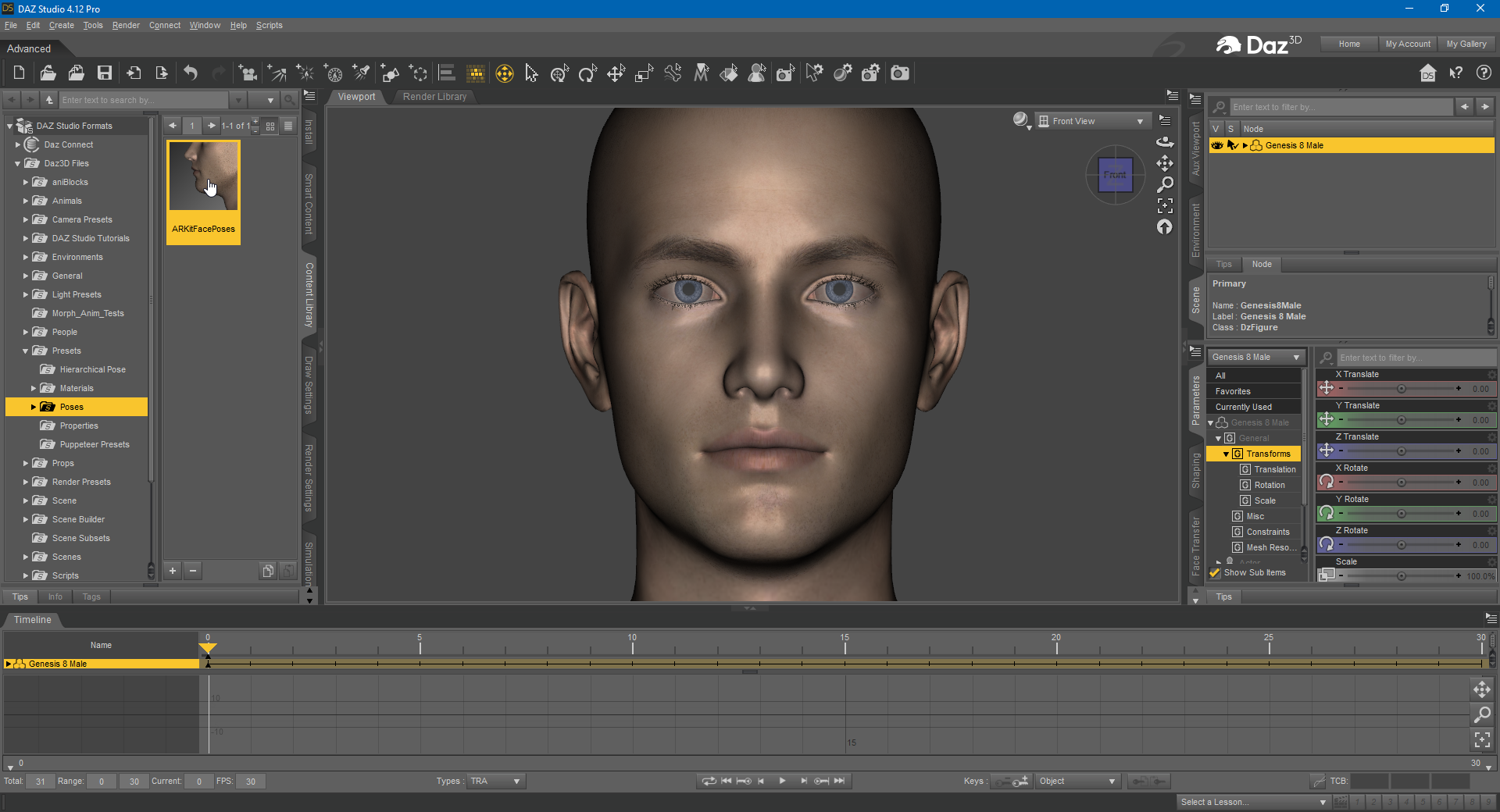This screenshot has height=812, width=1500.
Task: Click the viewport draw style sphere icon
Action: tap(1021, 120)
